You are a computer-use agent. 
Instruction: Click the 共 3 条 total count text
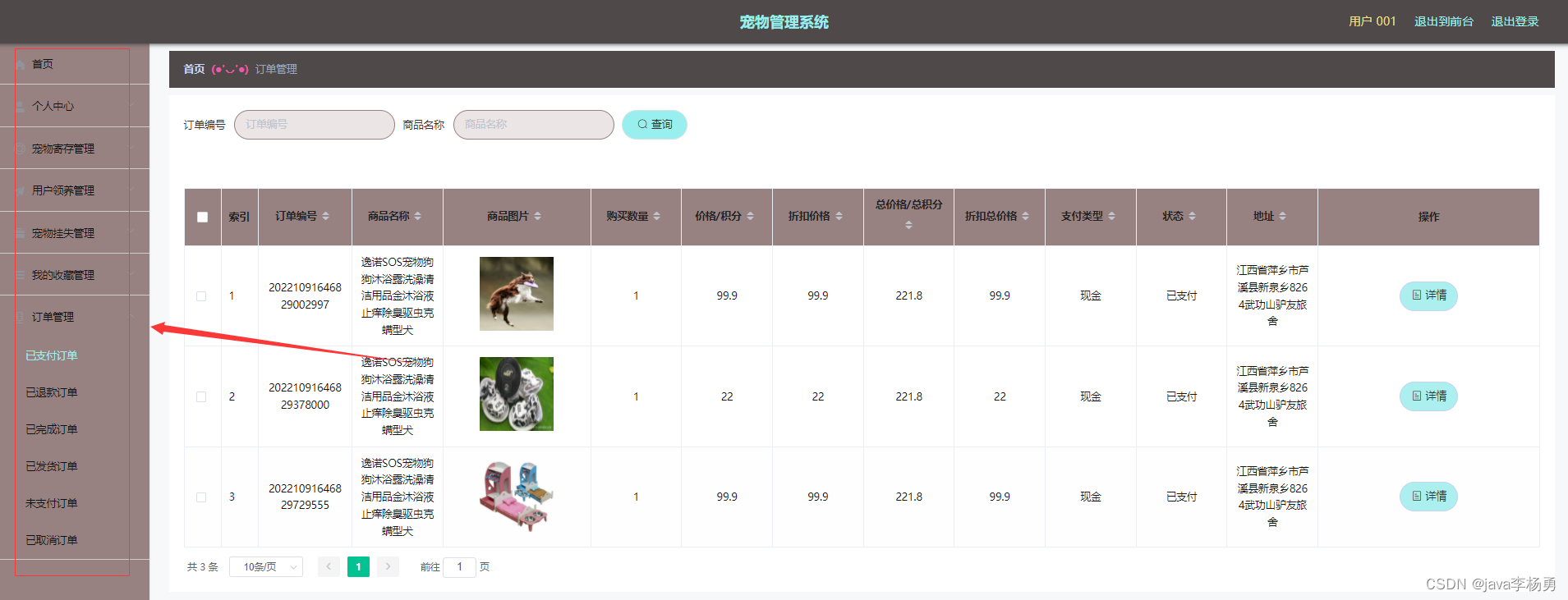[202, 566]
